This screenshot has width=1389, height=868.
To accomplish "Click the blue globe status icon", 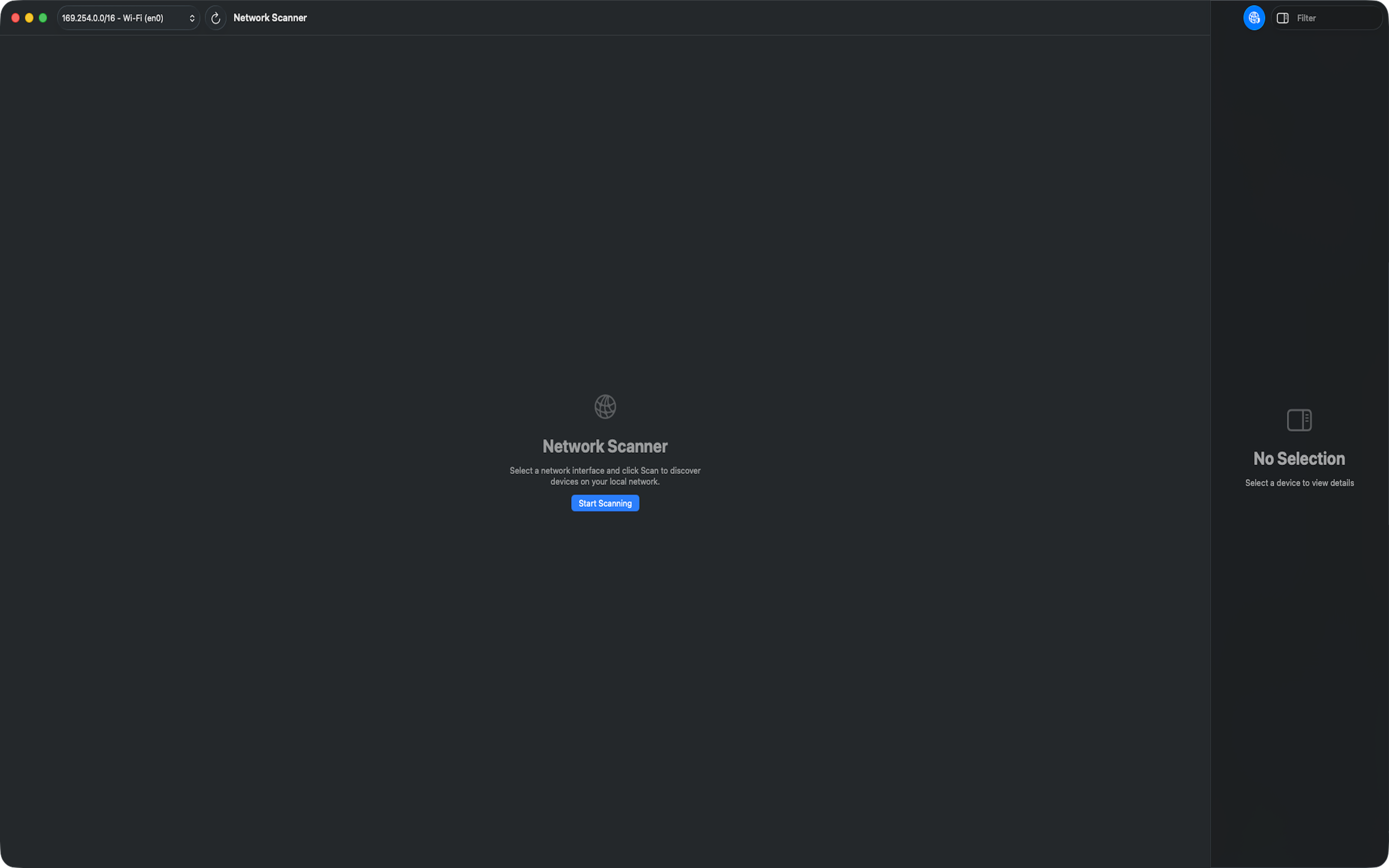I will (x=1254, y=18).
